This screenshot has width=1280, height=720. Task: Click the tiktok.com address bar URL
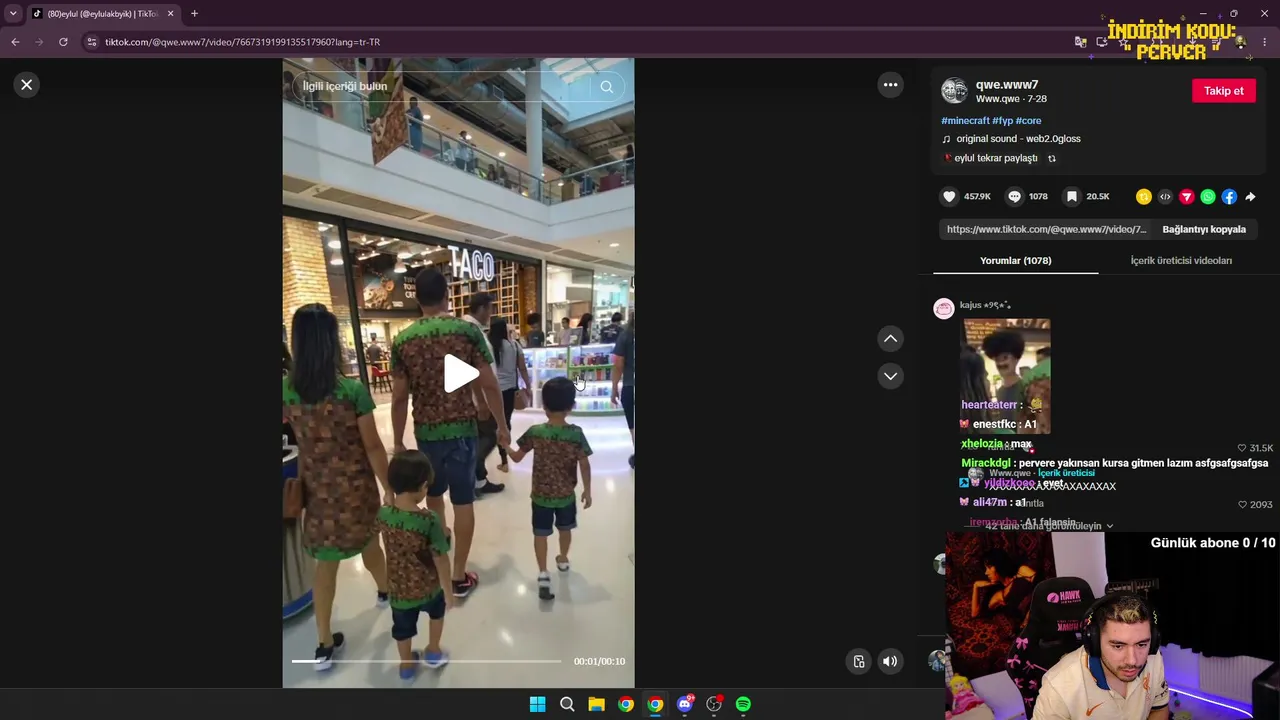242,42
